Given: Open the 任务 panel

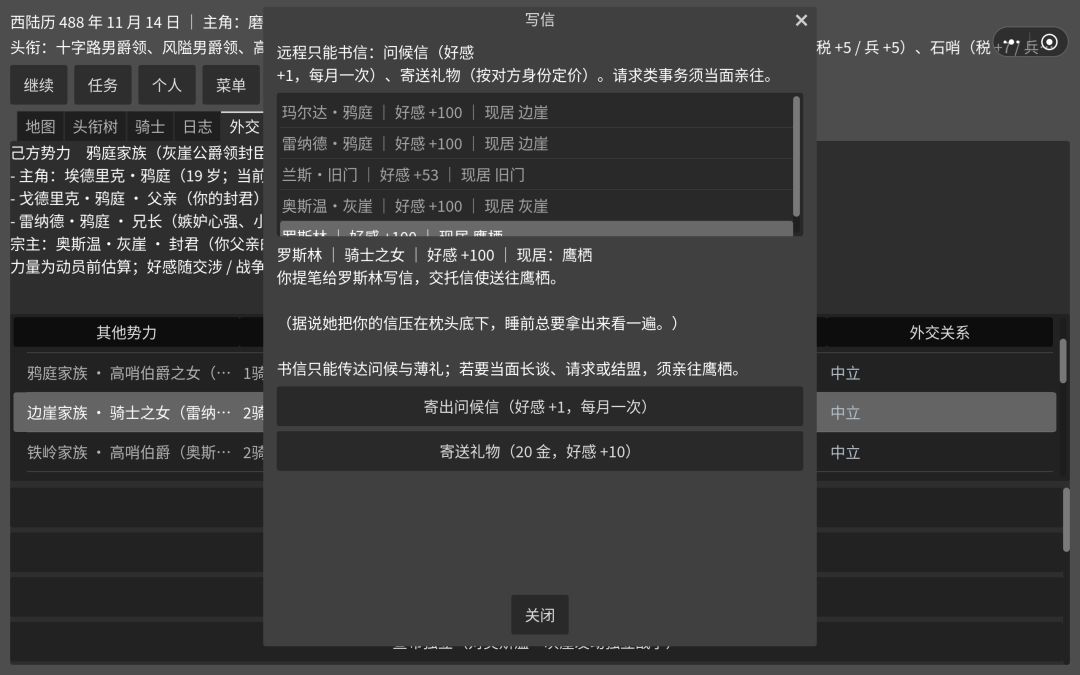Looking at the screenshot, I should pyautogui.click(x=103, y=85).
